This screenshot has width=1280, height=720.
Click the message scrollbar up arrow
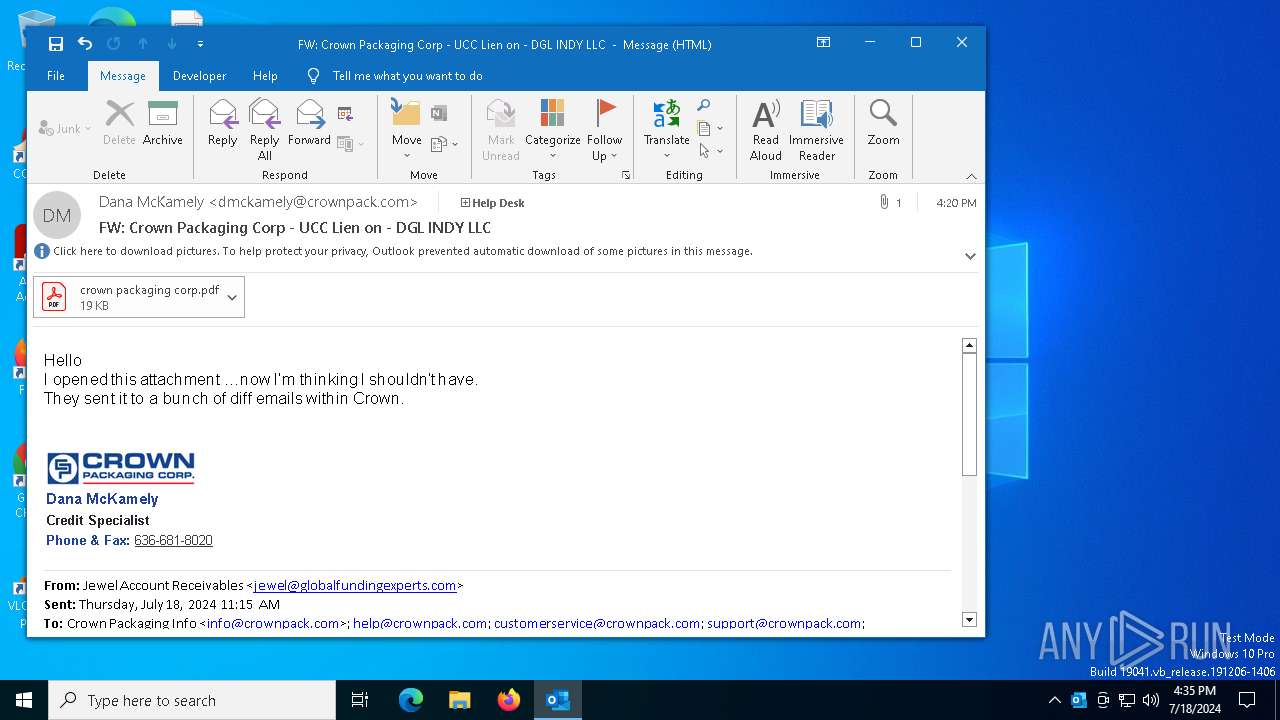[x=969, y=345]
